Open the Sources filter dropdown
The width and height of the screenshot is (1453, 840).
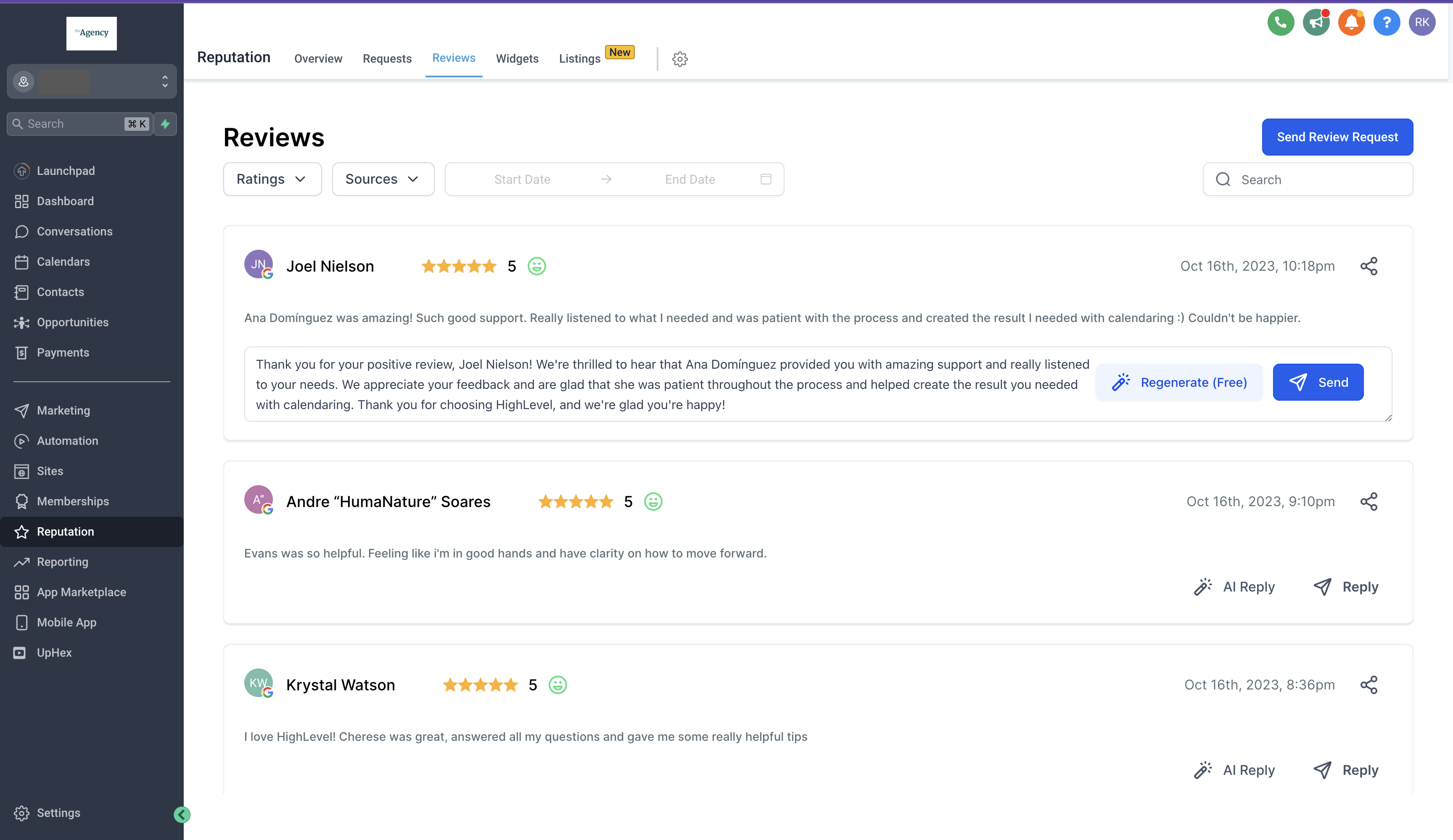point(383,179)
